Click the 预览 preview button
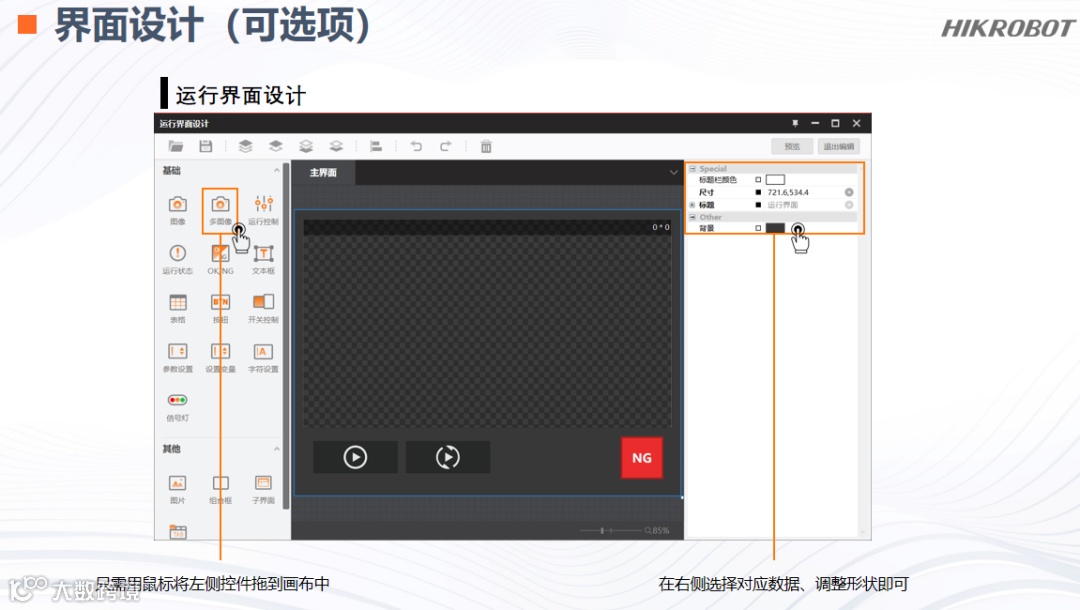The image size is (1080, 610). (792, 146)
